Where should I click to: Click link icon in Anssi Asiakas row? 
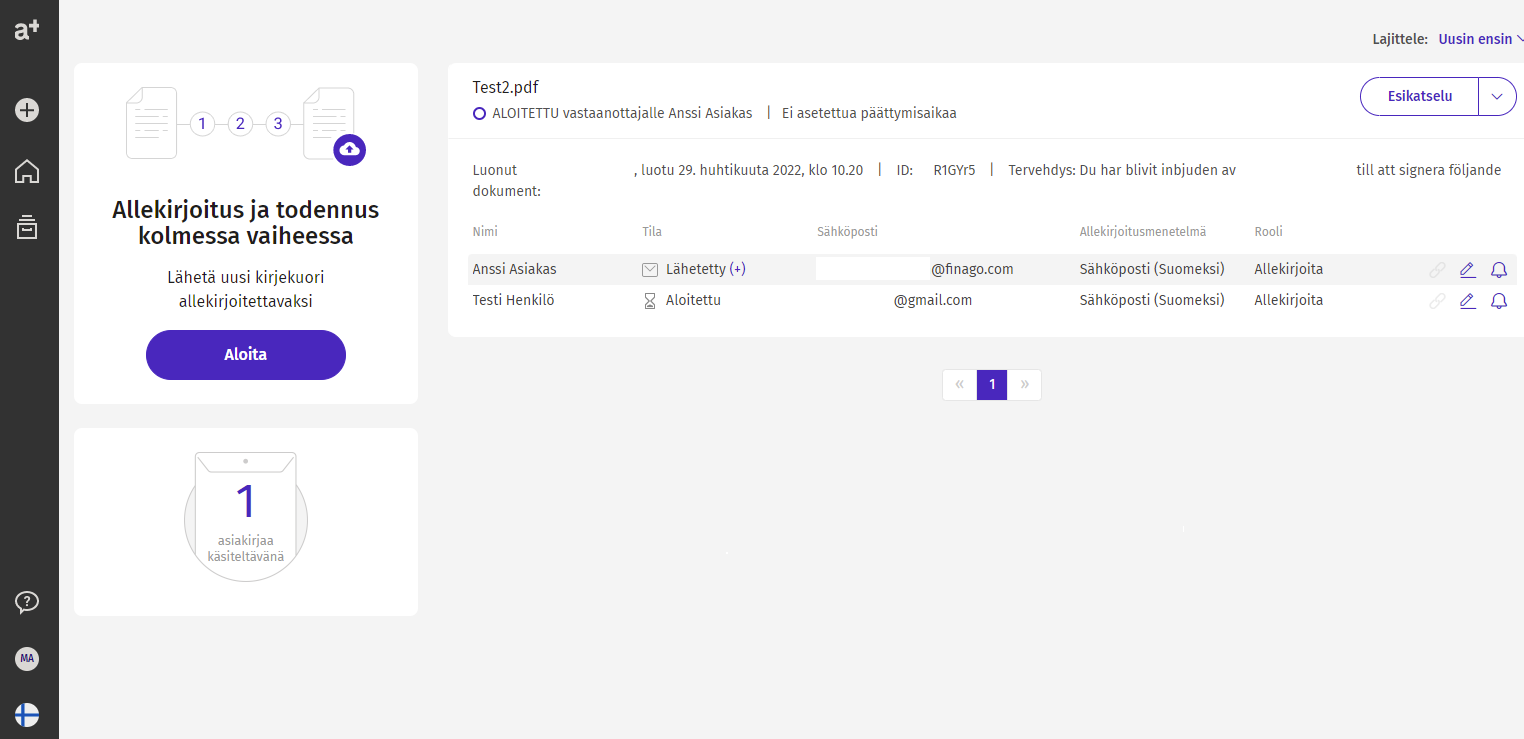(1437, 270)
